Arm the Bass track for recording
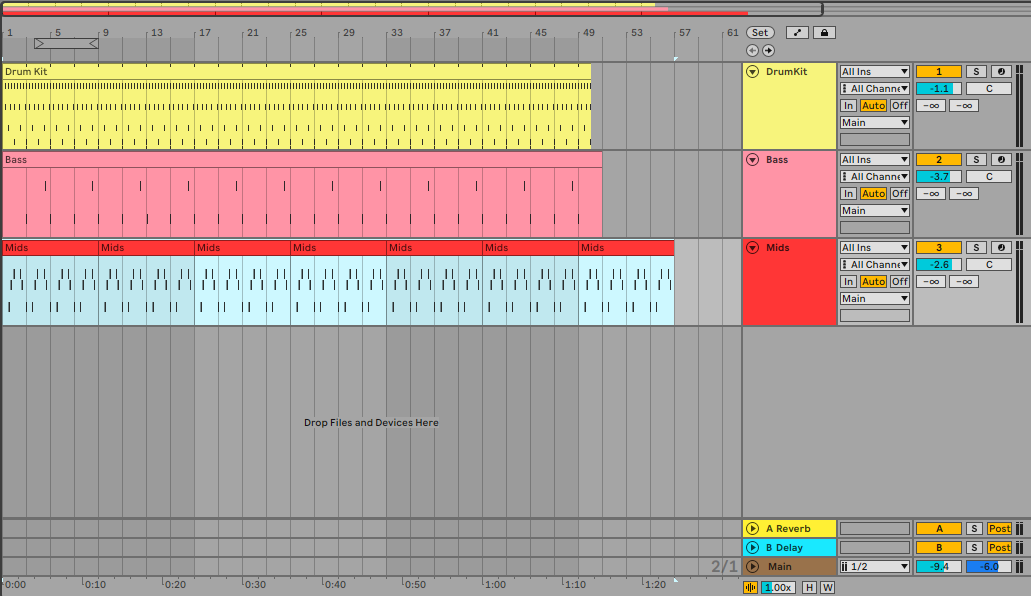The width and height of the screenshot is (1031, 596). click(x=1001, y=160)
